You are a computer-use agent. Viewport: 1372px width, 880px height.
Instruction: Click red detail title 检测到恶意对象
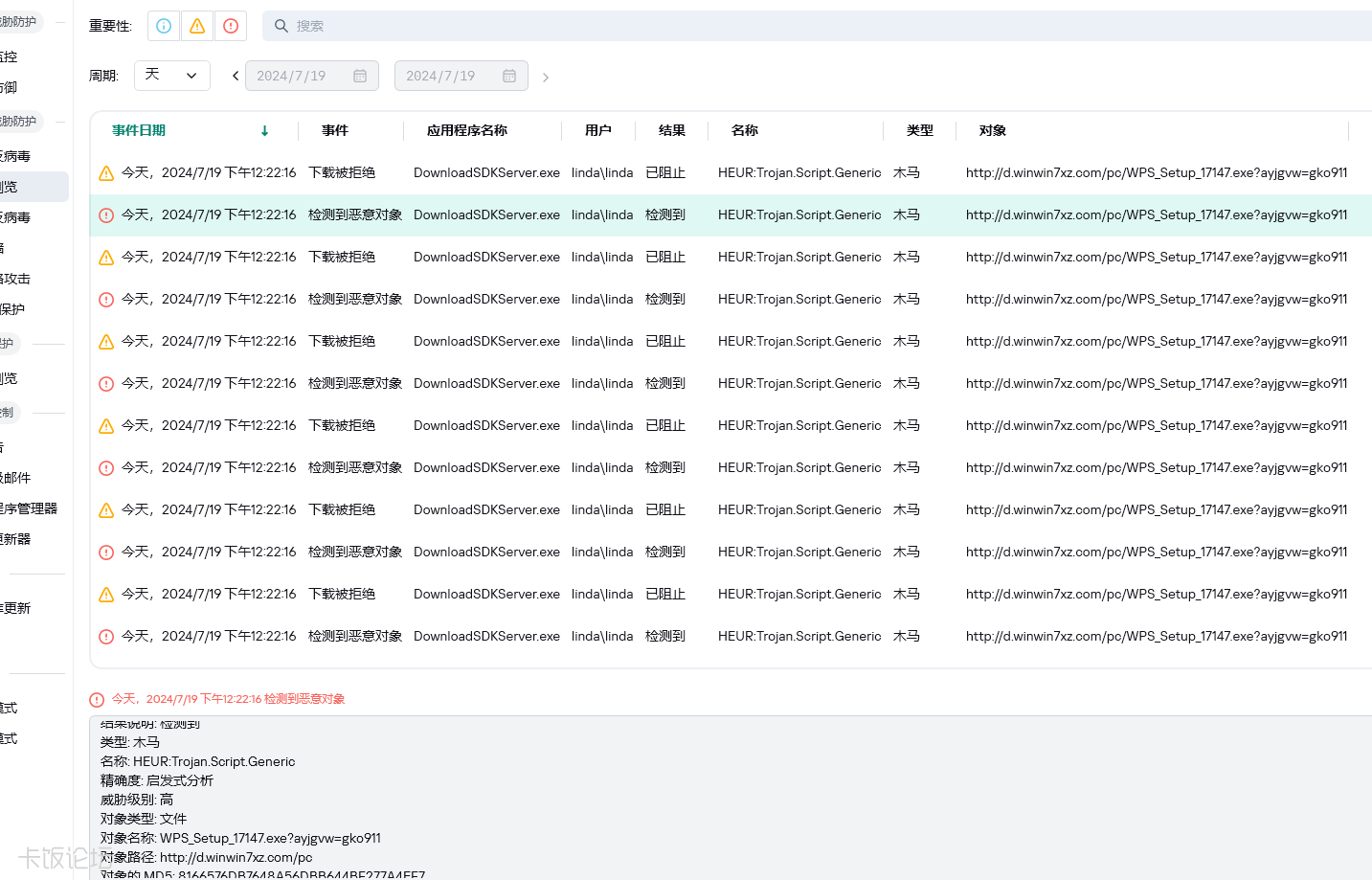click(x=304, y=699)
